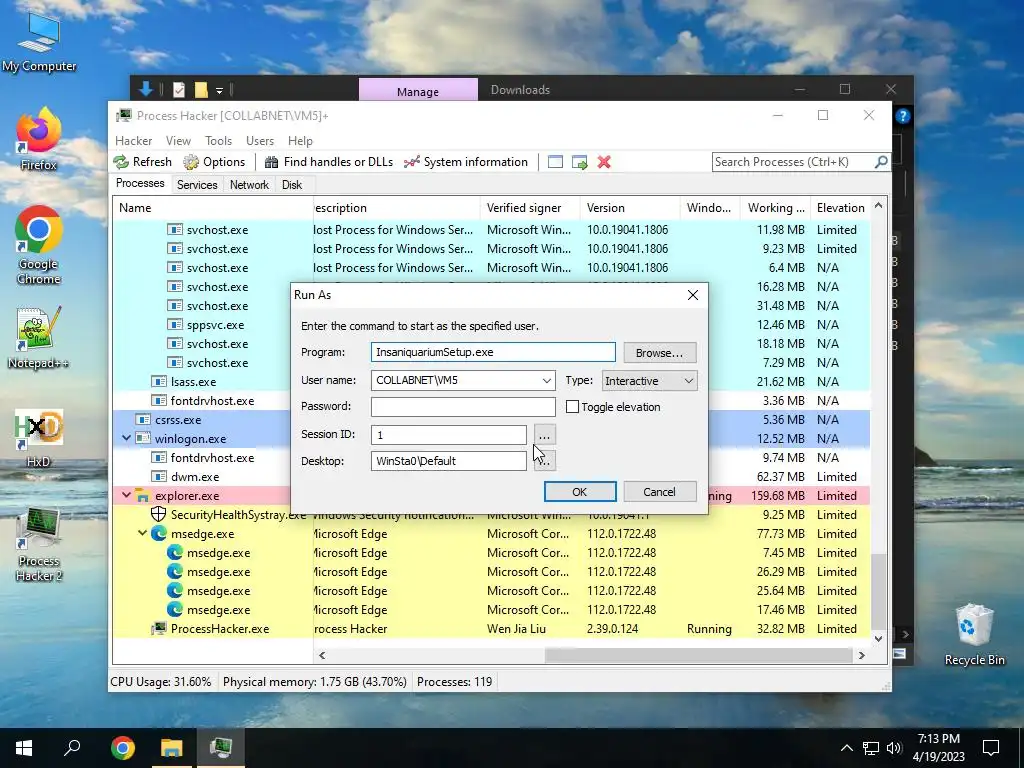1024x768 pixels.
Task: Click into the Password input field
Action: 463,406
